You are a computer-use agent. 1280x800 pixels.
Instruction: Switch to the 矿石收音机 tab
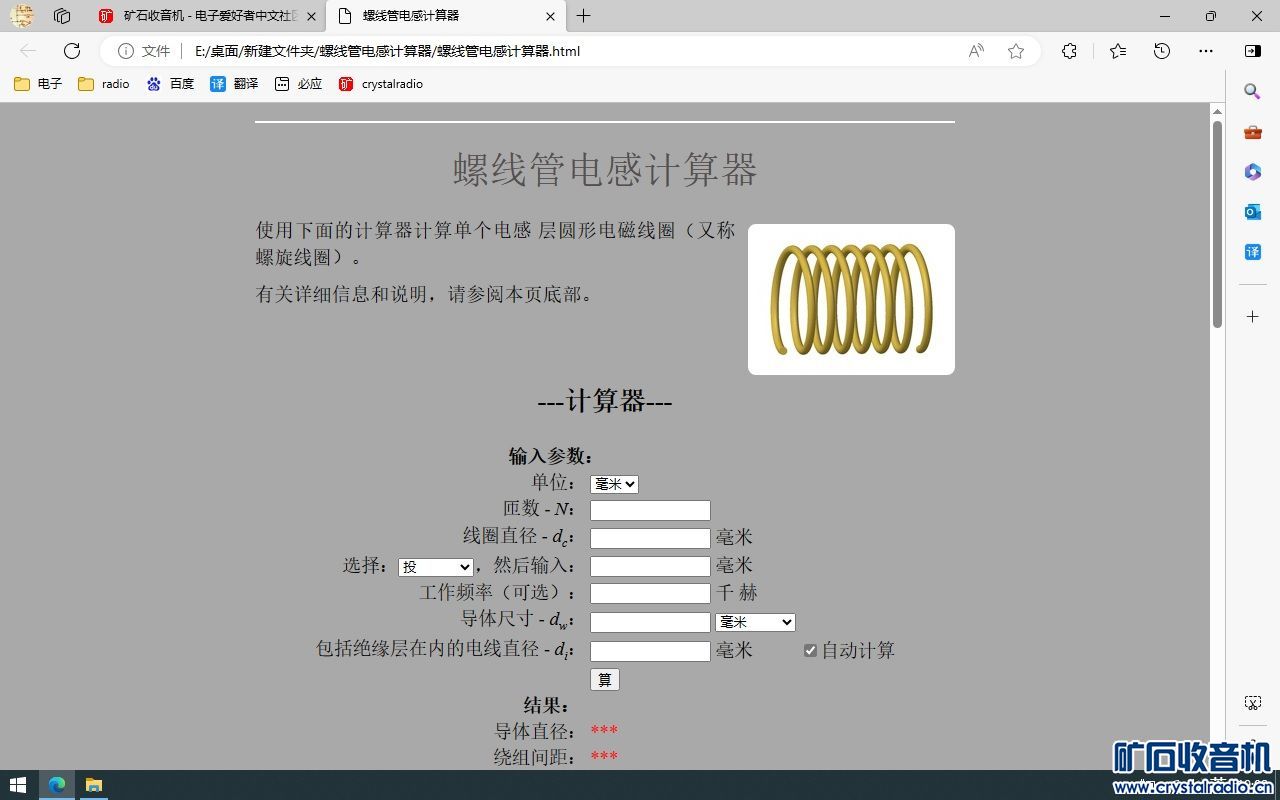[x=207, y=16]
